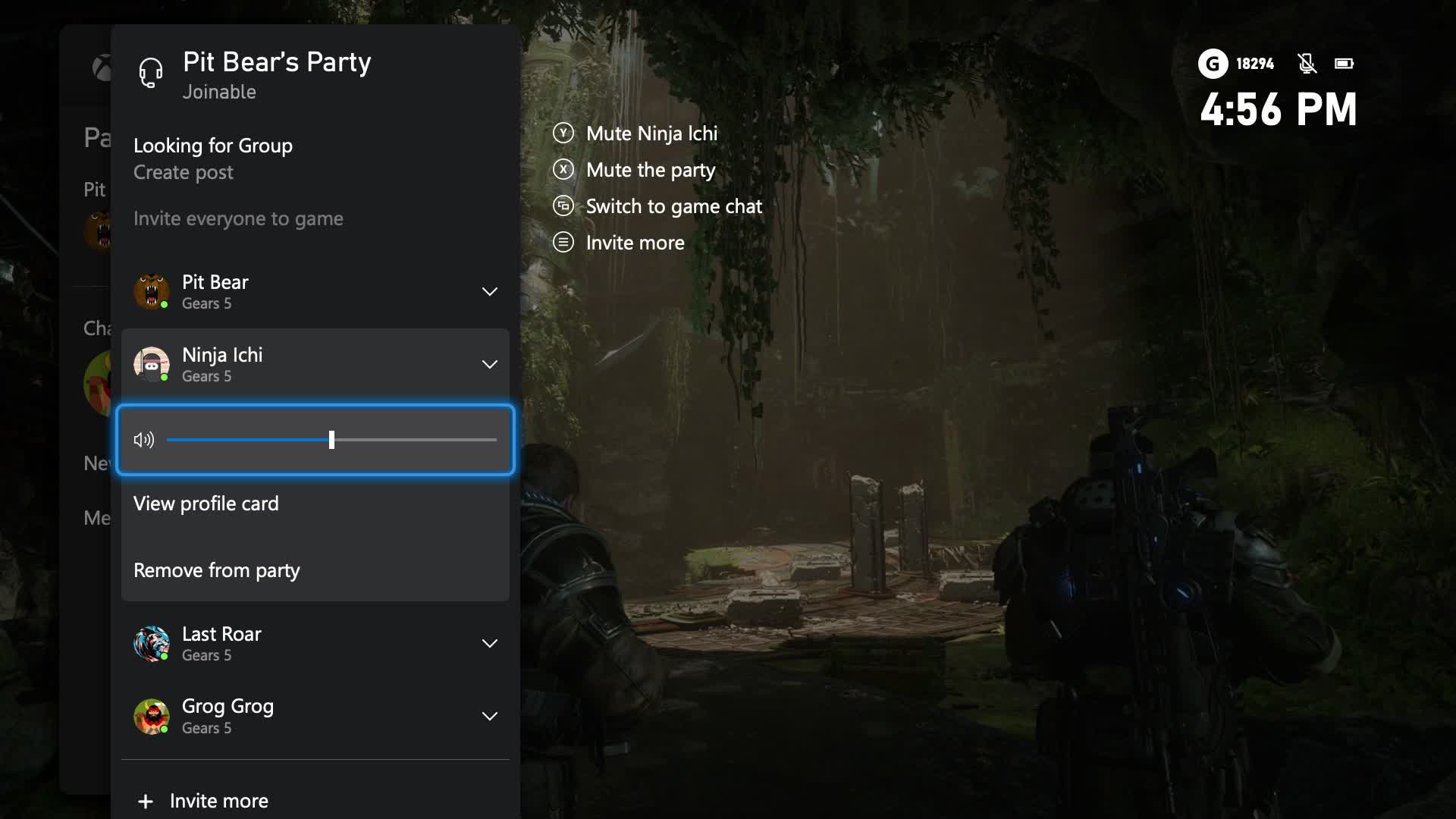Click the headset icon next to Pit Bear's Party
1456x819 pixels.
(150, 73)
